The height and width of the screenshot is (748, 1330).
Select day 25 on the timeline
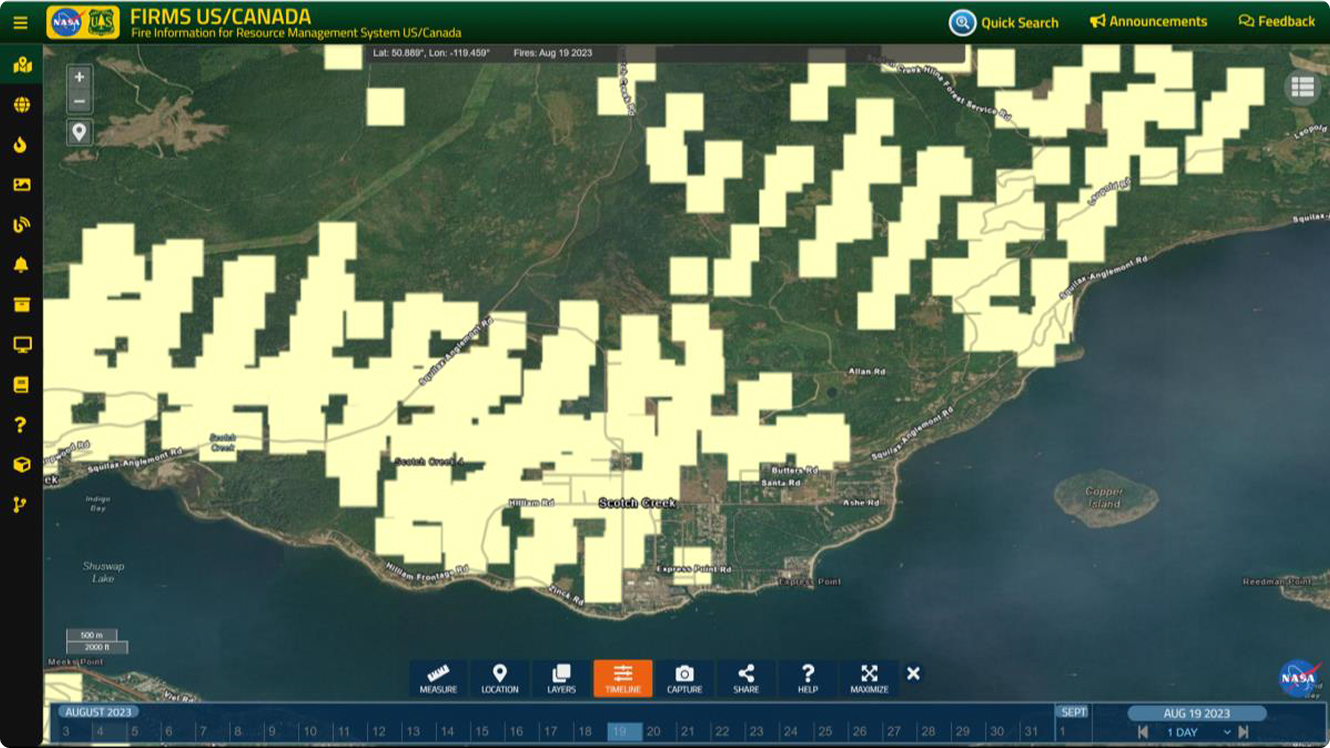pos(825,732)
